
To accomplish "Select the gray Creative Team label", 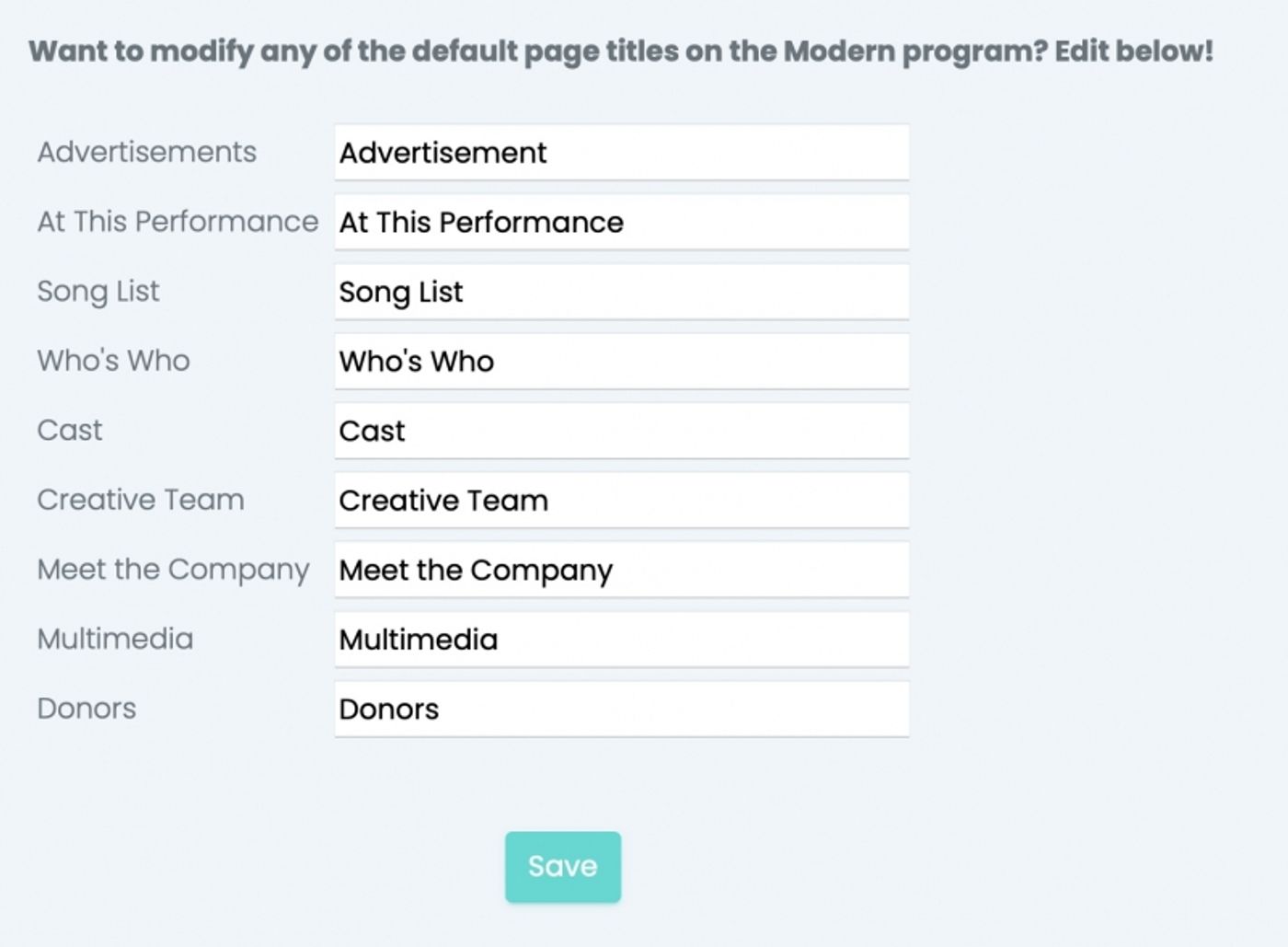I will coord(141,500).
